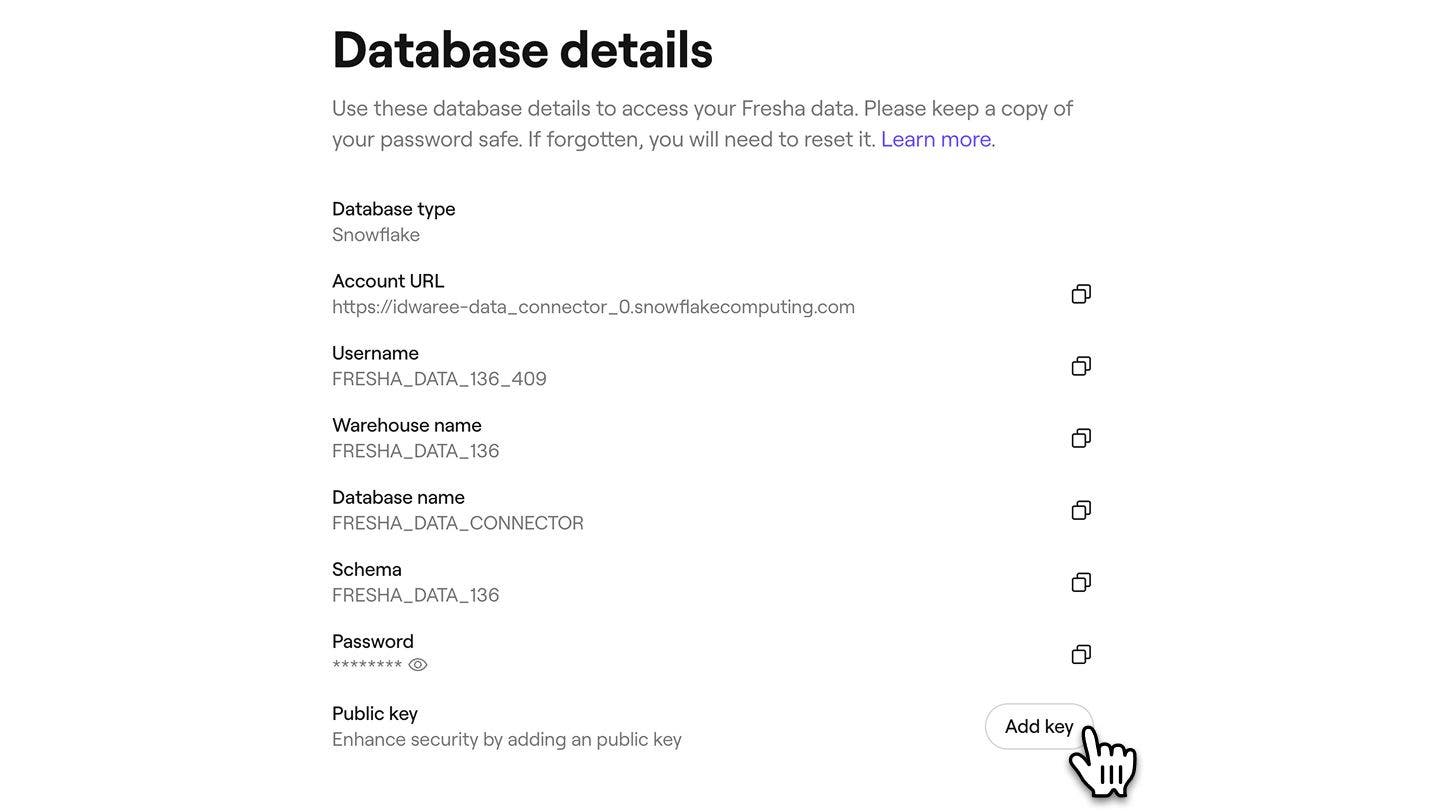Click the Database details heading
This screenshot has height=812, width=1440.
pyautogui.click(x=522, y=50)
